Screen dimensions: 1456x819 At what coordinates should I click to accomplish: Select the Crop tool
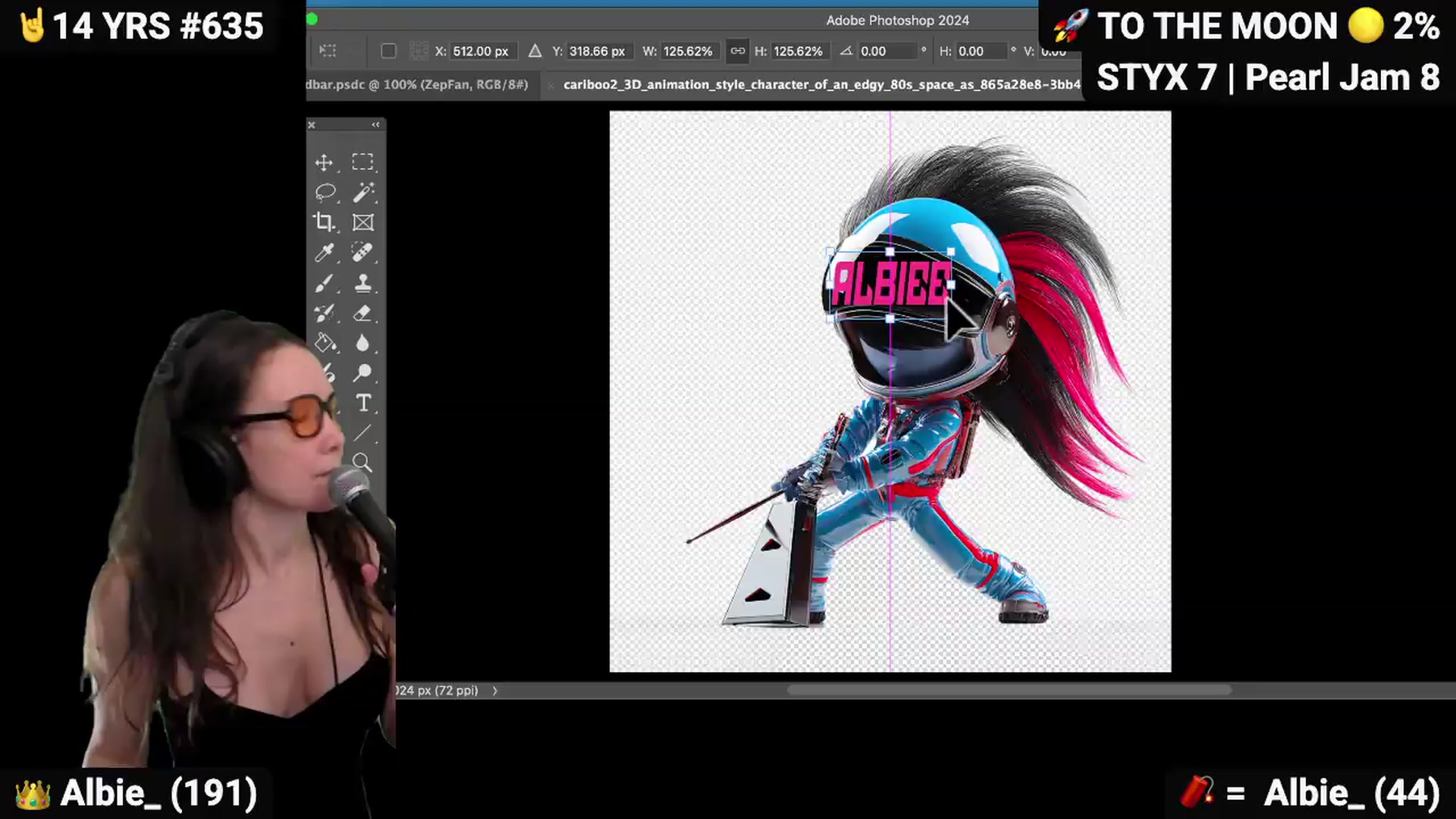click(324, 222)
